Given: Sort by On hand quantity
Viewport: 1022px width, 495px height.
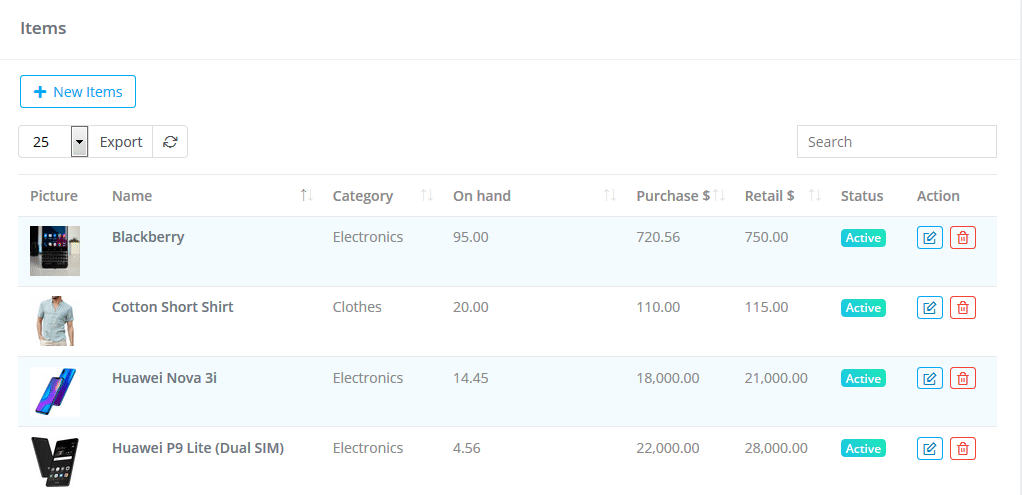Looking at the screenshot, I should tap(610, 196).
